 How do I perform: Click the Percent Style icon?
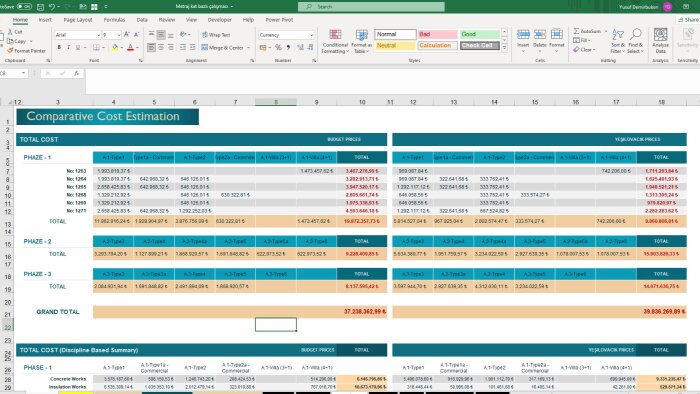278,47
